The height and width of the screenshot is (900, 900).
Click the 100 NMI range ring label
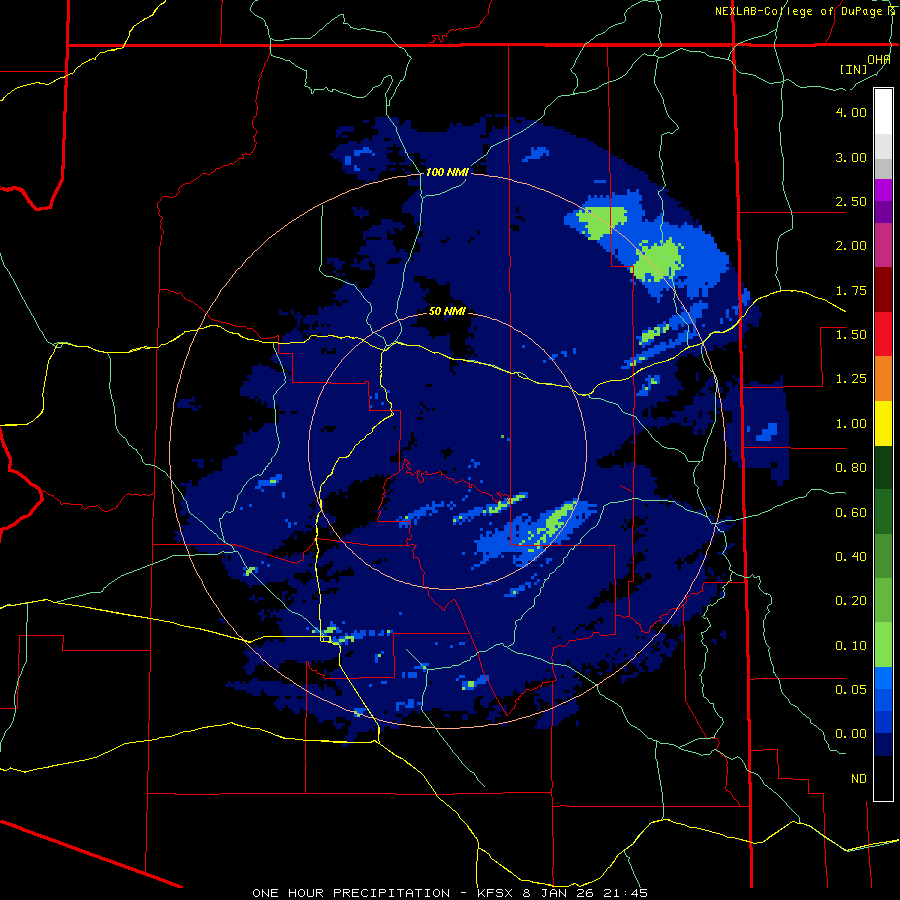[447, 172]
